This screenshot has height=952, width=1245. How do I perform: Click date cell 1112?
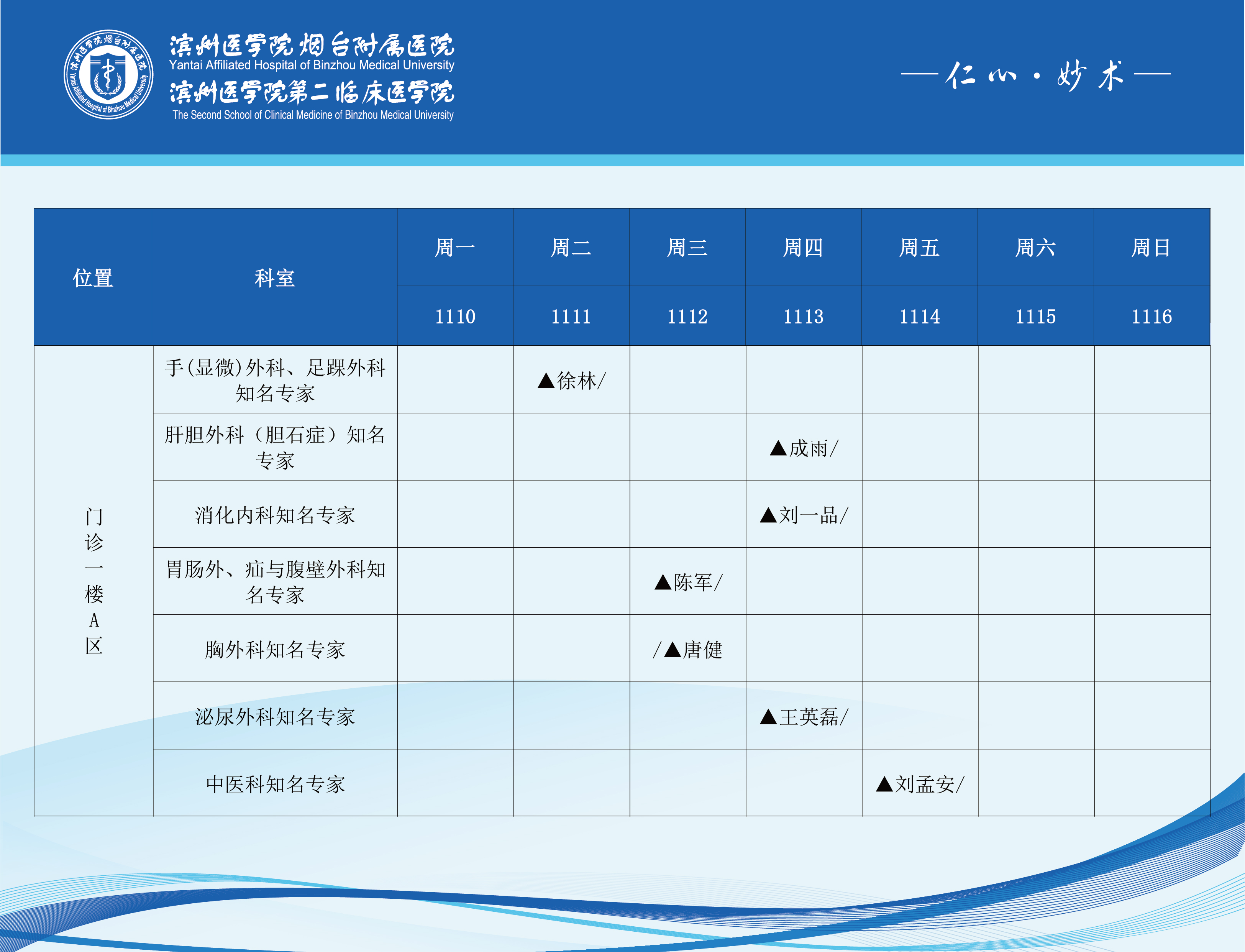pyautogui.click(x=687, y=316)
